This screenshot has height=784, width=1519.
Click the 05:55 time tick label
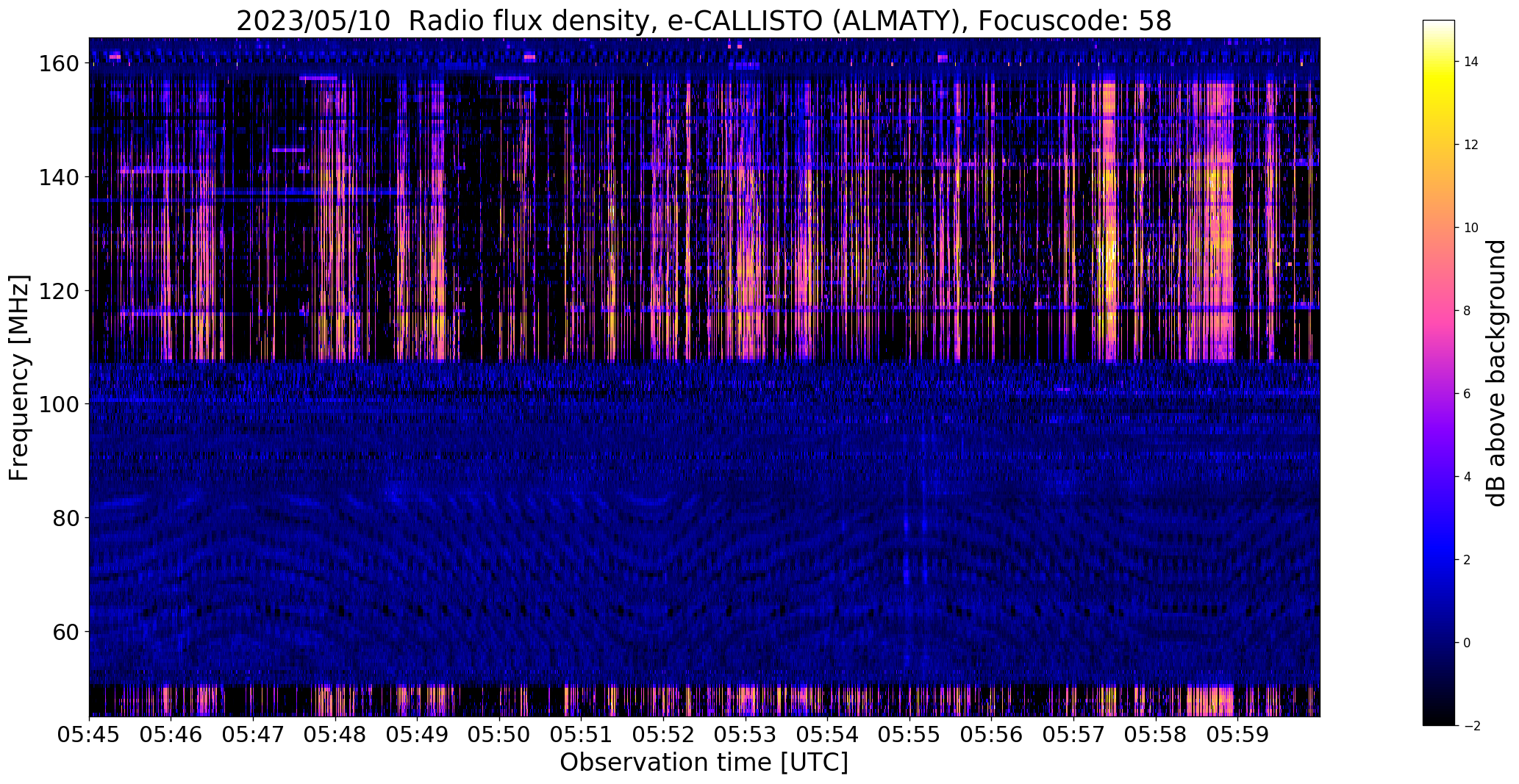tap(909, 735)
